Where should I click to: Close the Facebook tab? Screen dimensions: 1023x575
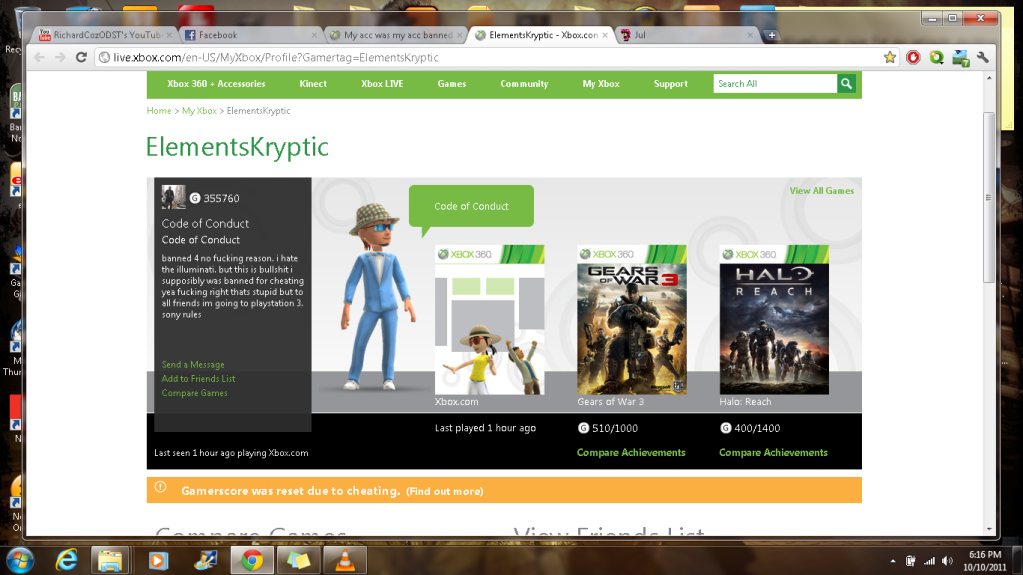pos(314,35)
